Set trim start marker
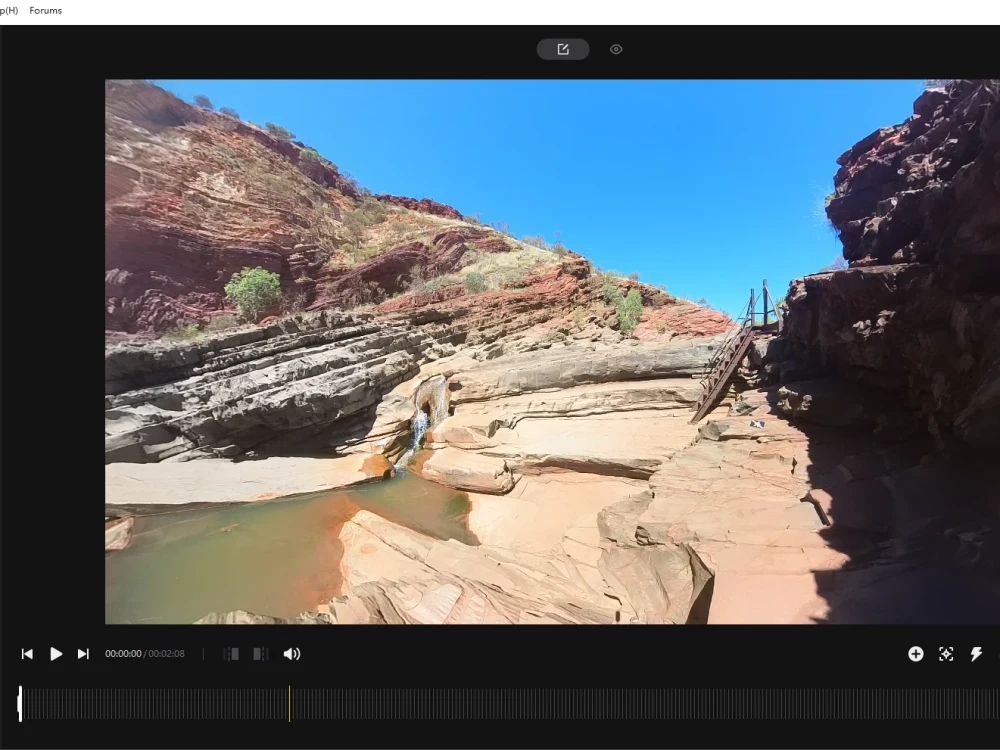Viewport: 1000px width, 750px height. pos(231,654)
